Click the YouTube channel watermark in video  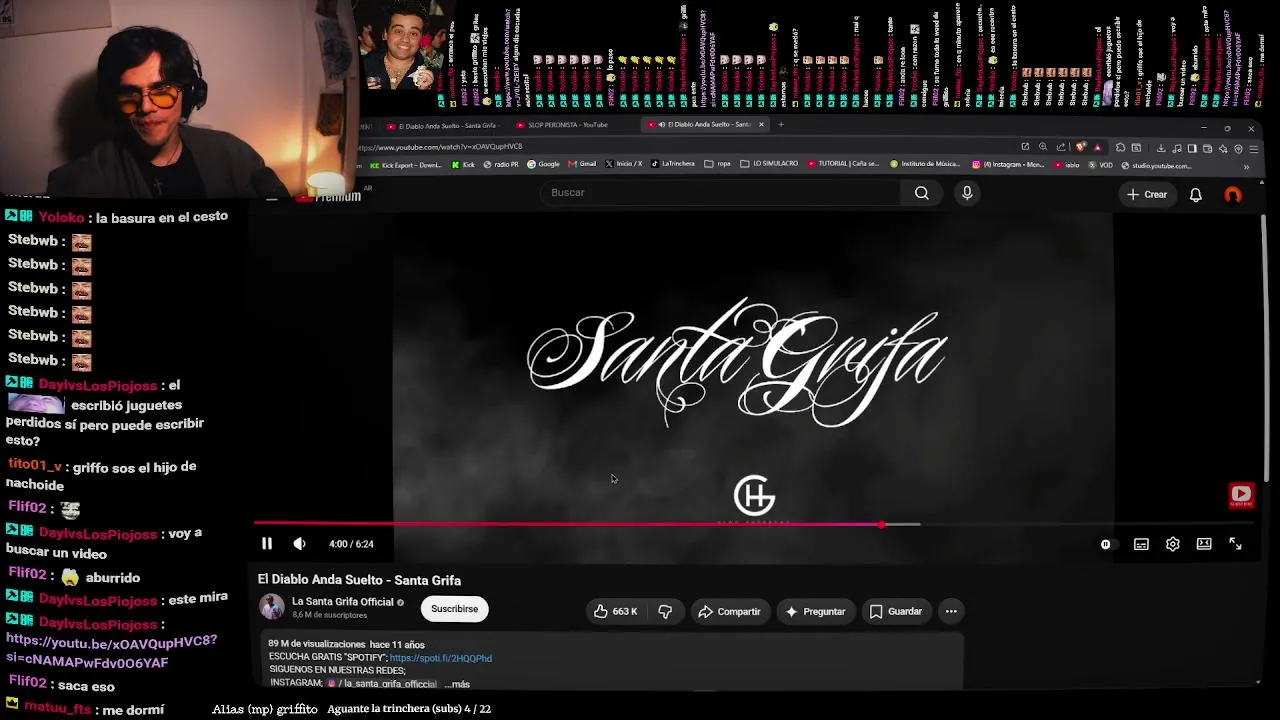tap(1241, 494)
